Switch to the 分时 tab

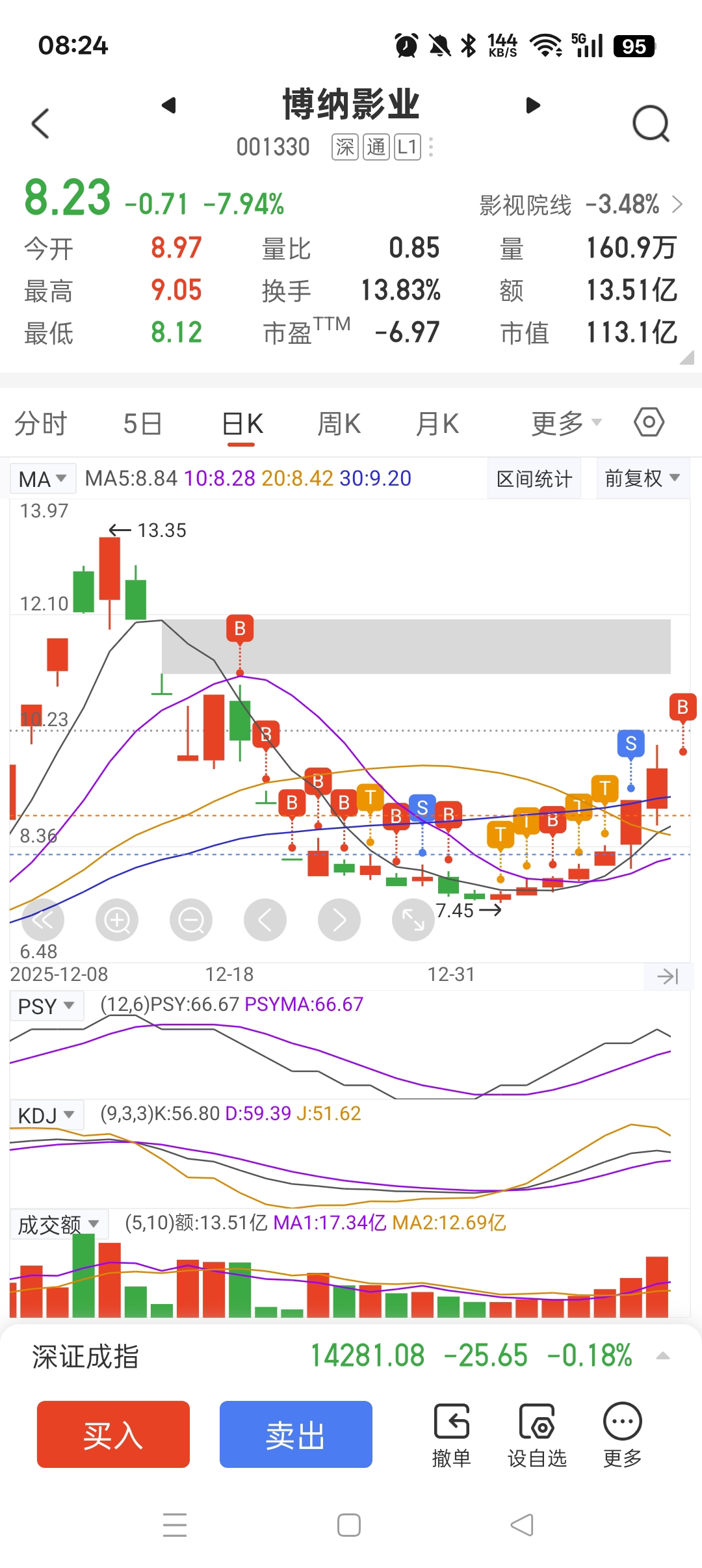[41, 424]
